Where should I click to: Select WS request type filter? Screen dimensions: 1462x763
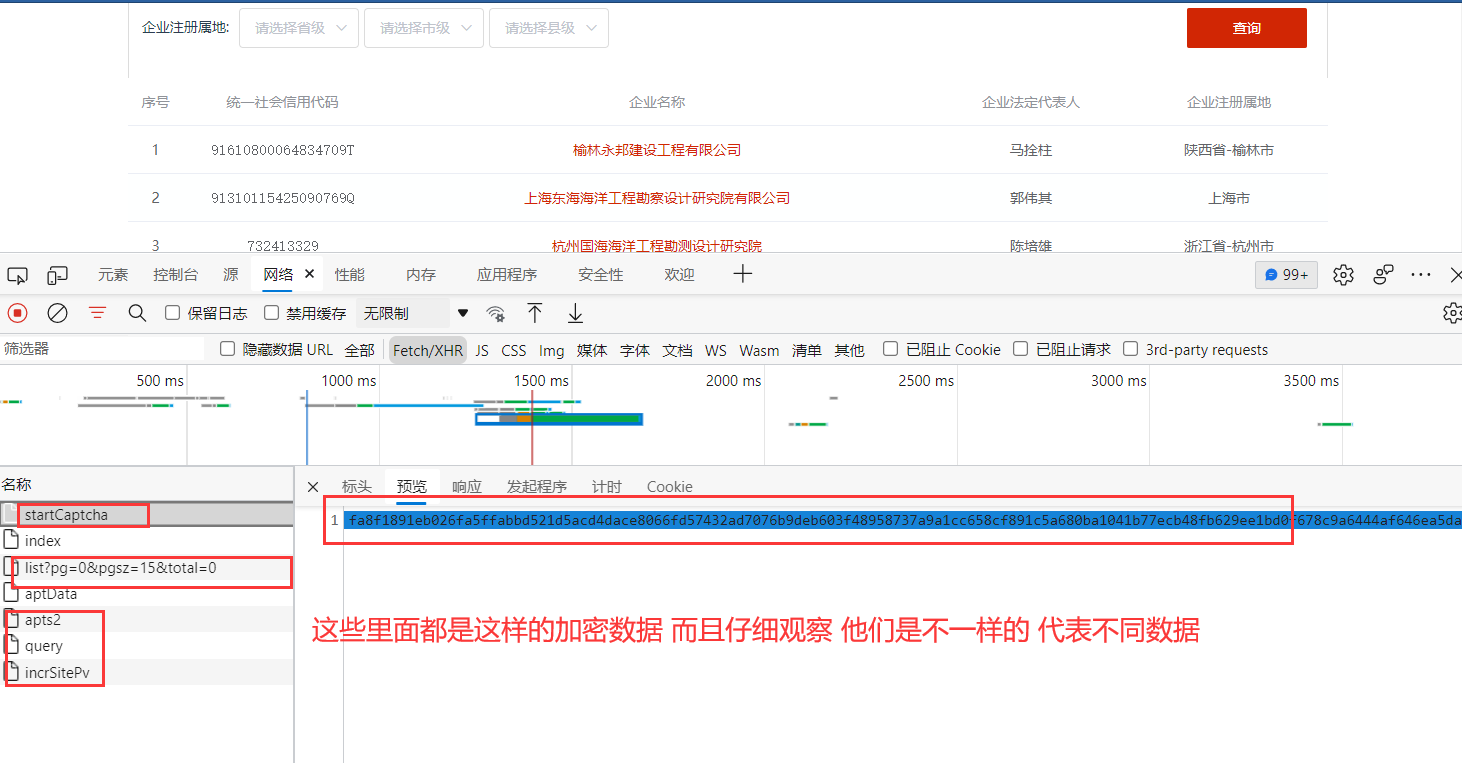[716, 350]
